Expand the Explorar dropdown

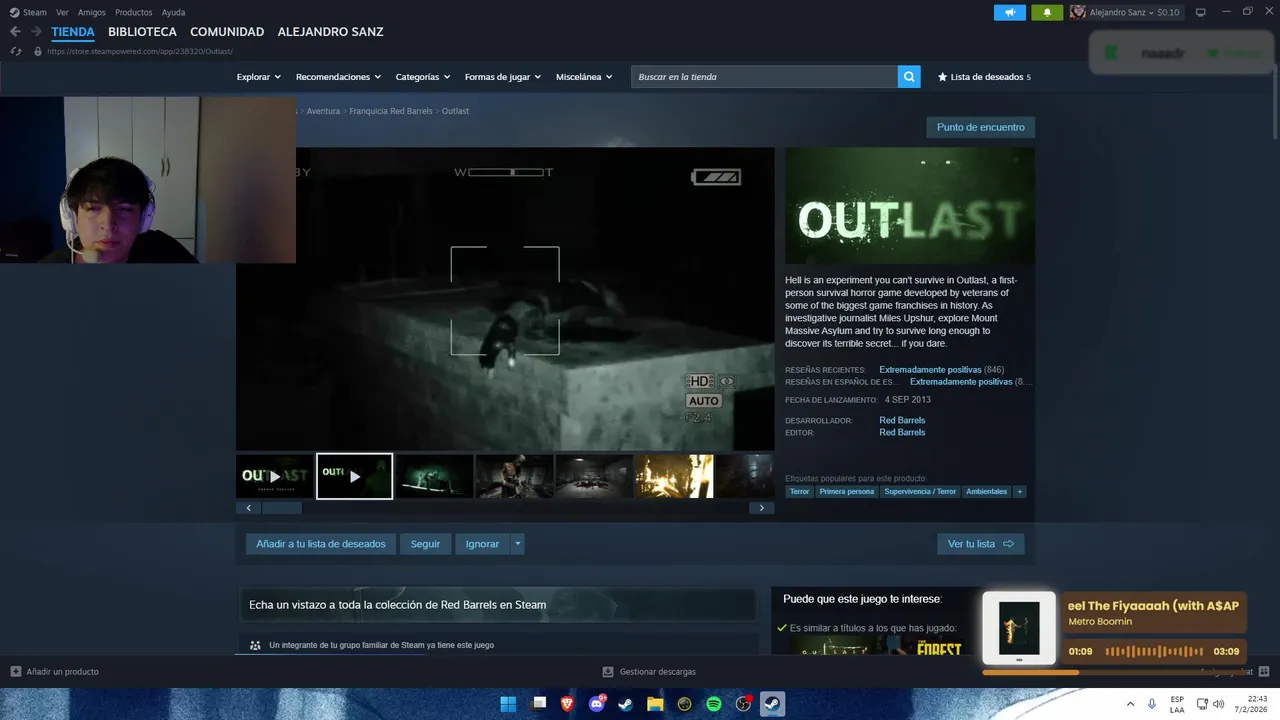point(258,77)
